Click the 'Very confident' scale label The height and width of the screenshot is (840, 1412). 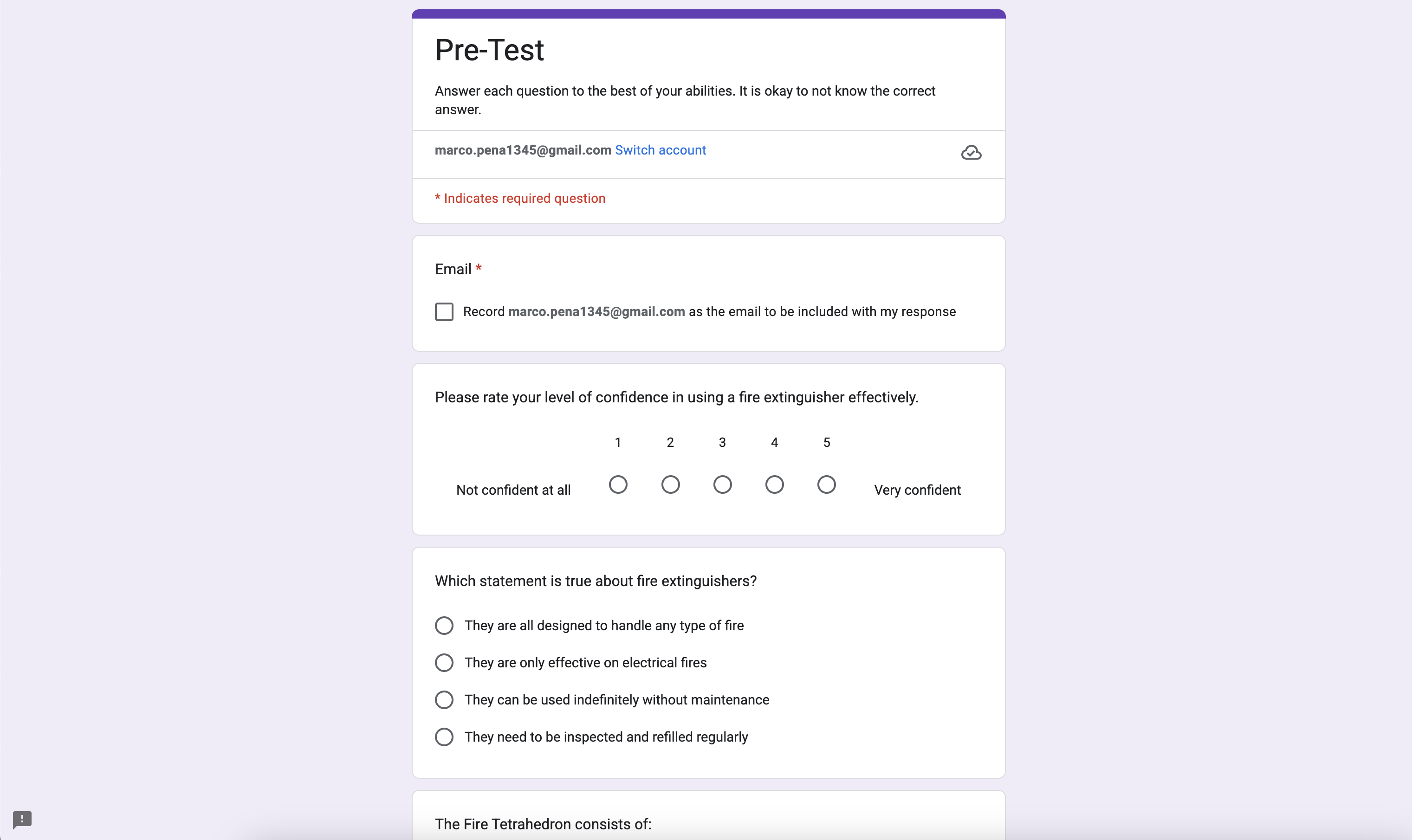pyautogui.click(x=917, y=490)
